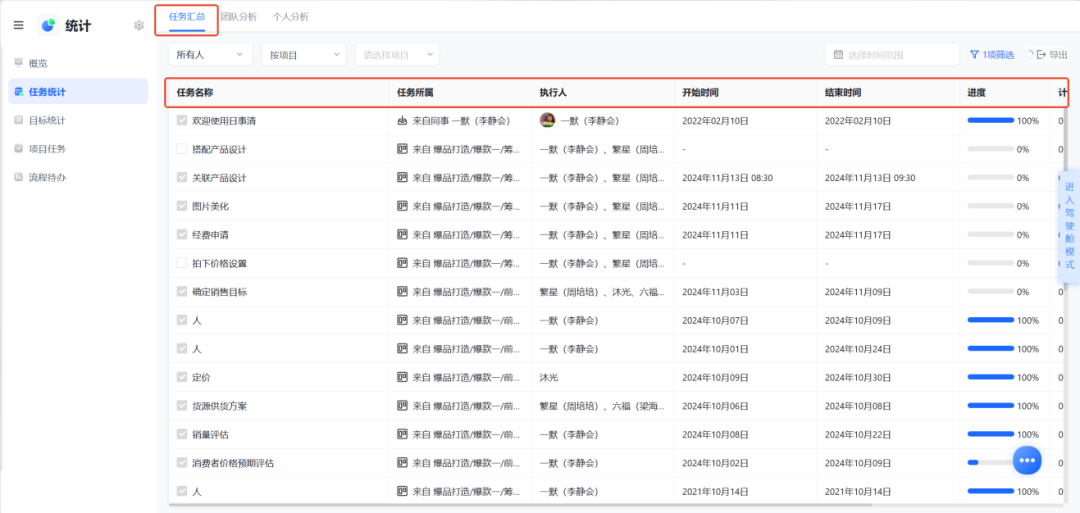Toggle checkbox for 图片美化
Image resolution: width=1080 pixels, height=513 pixels.
182,206
